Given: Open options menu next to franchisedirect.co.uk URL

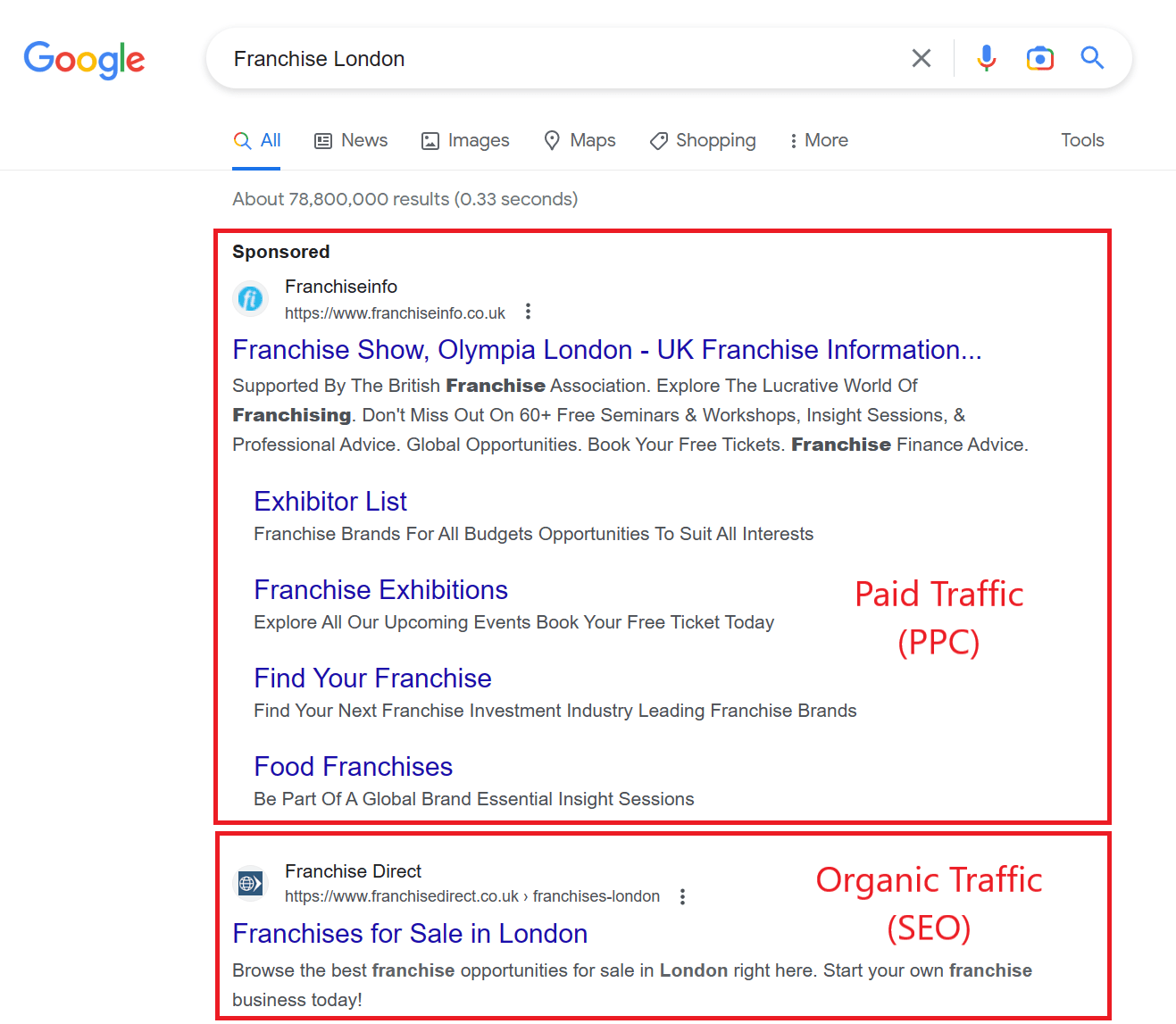Looking at the screenshot, I should [683, 896].
